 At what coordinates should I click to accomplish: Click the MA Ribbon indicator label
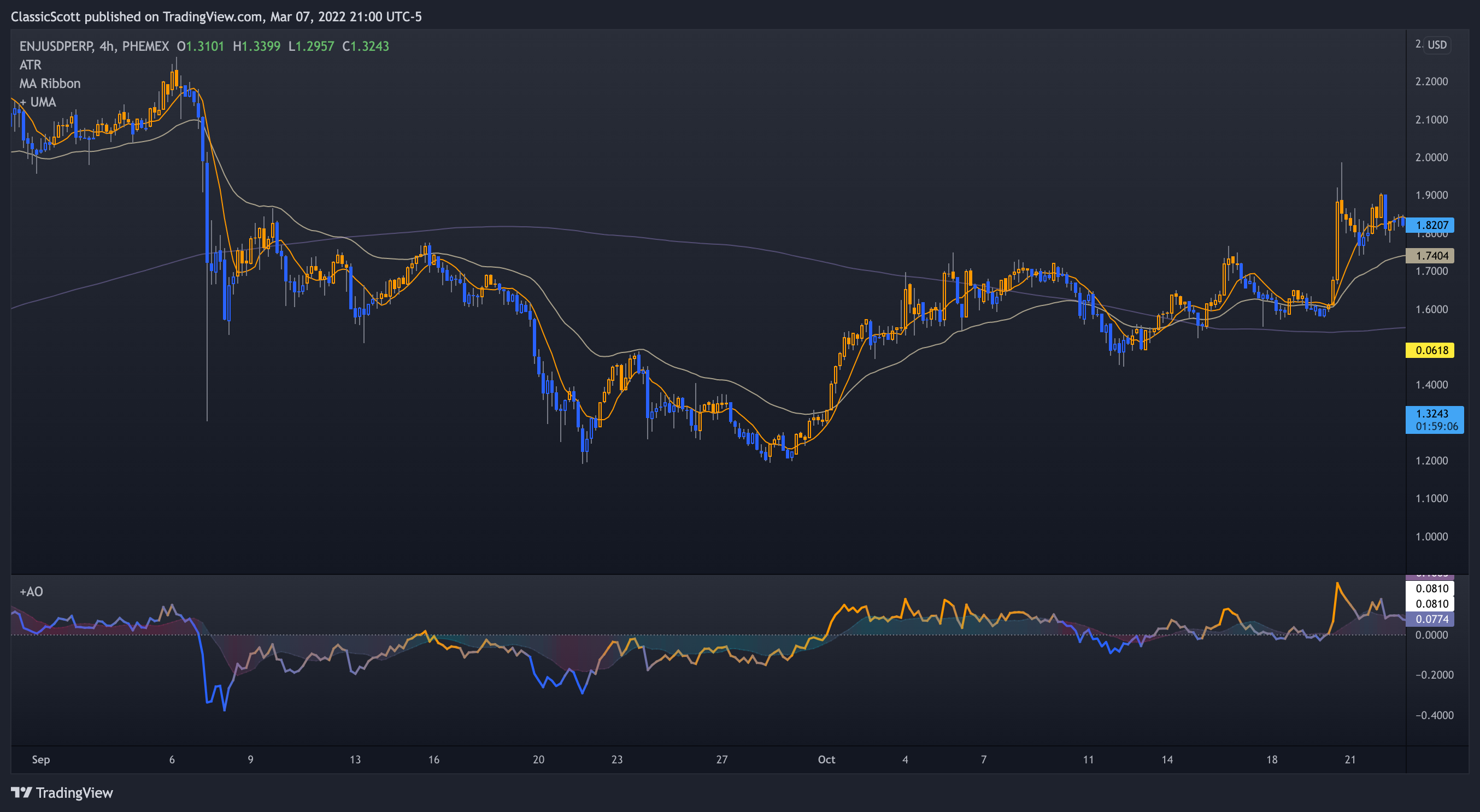click(x=50, y=83)
